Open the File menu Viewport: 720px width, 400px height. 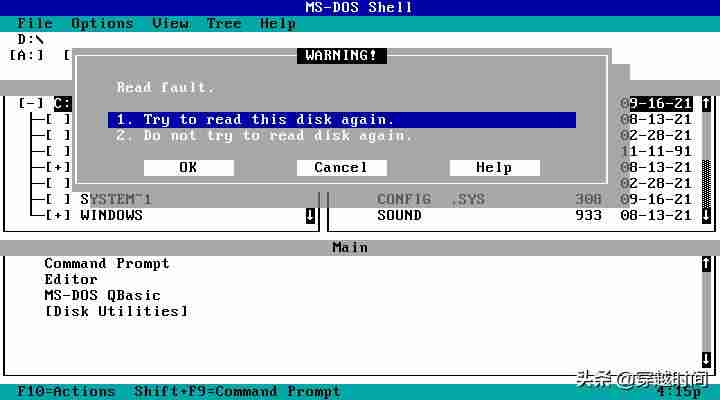tap(35, 23)
